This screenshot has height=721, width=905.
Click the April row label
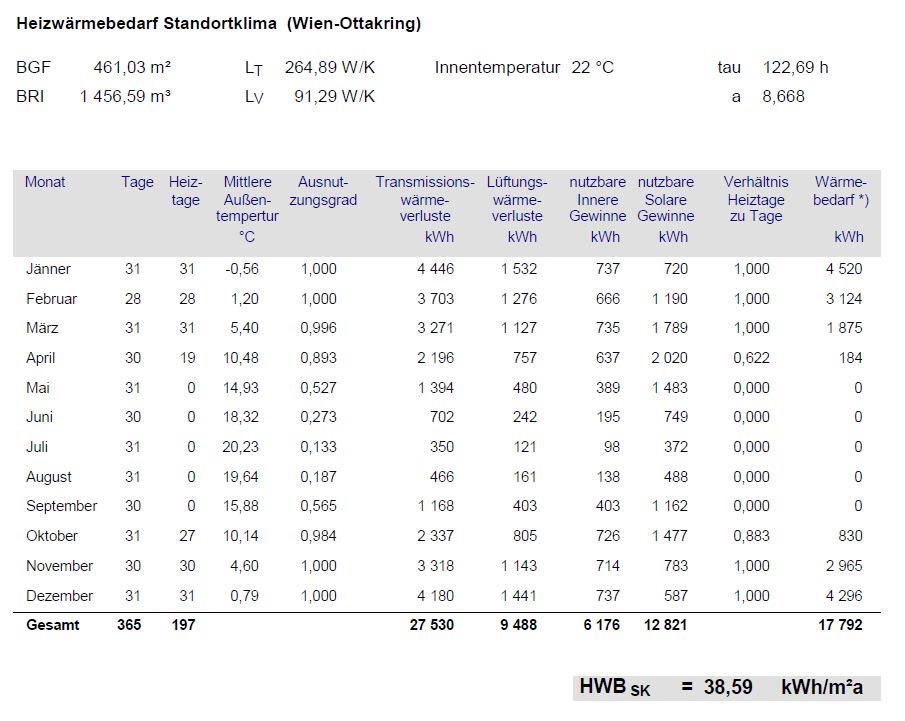tap(41, 358)
